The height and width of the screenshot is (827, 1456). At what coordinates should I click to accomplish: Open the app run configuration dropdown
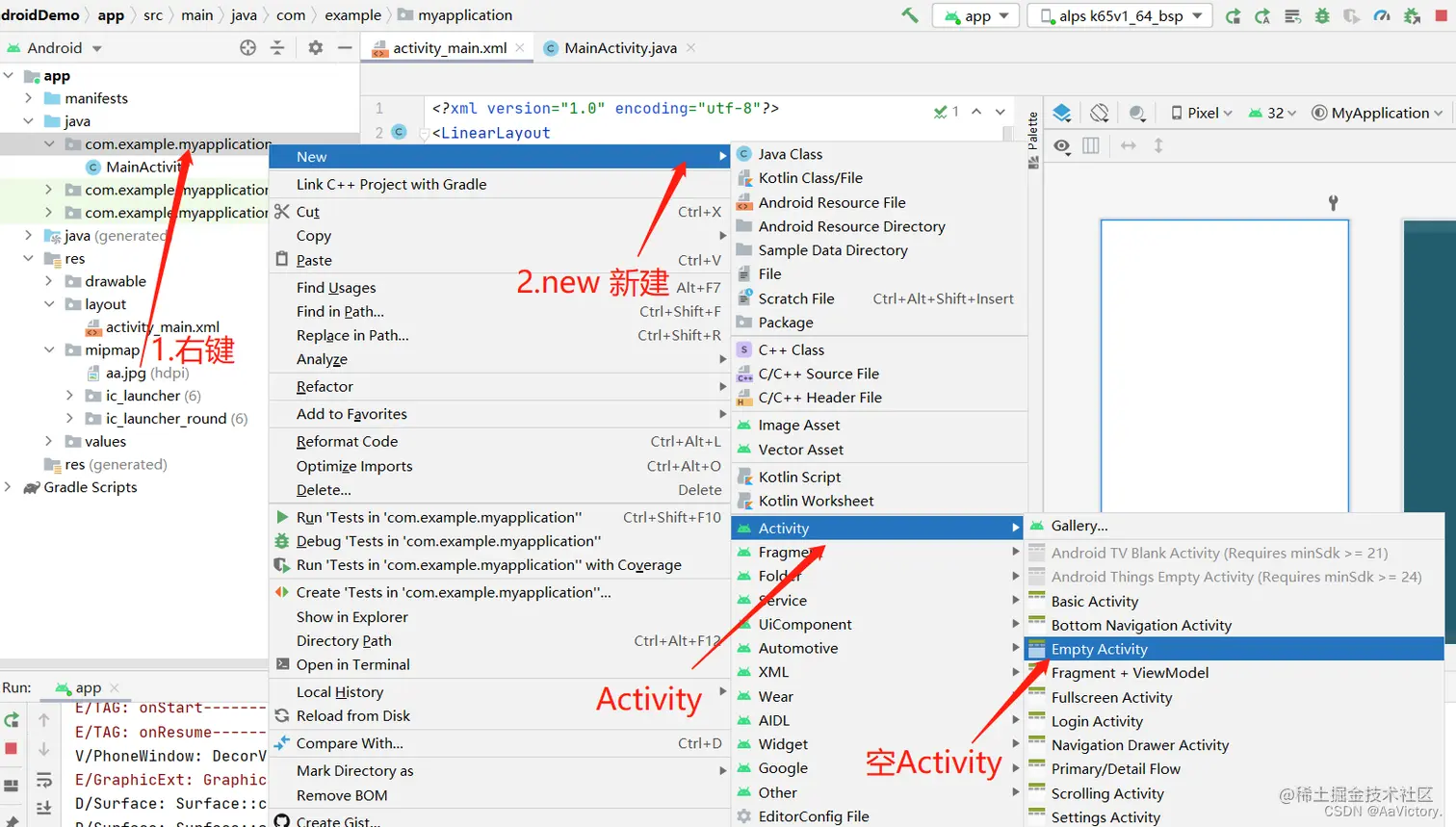[977, 15]
